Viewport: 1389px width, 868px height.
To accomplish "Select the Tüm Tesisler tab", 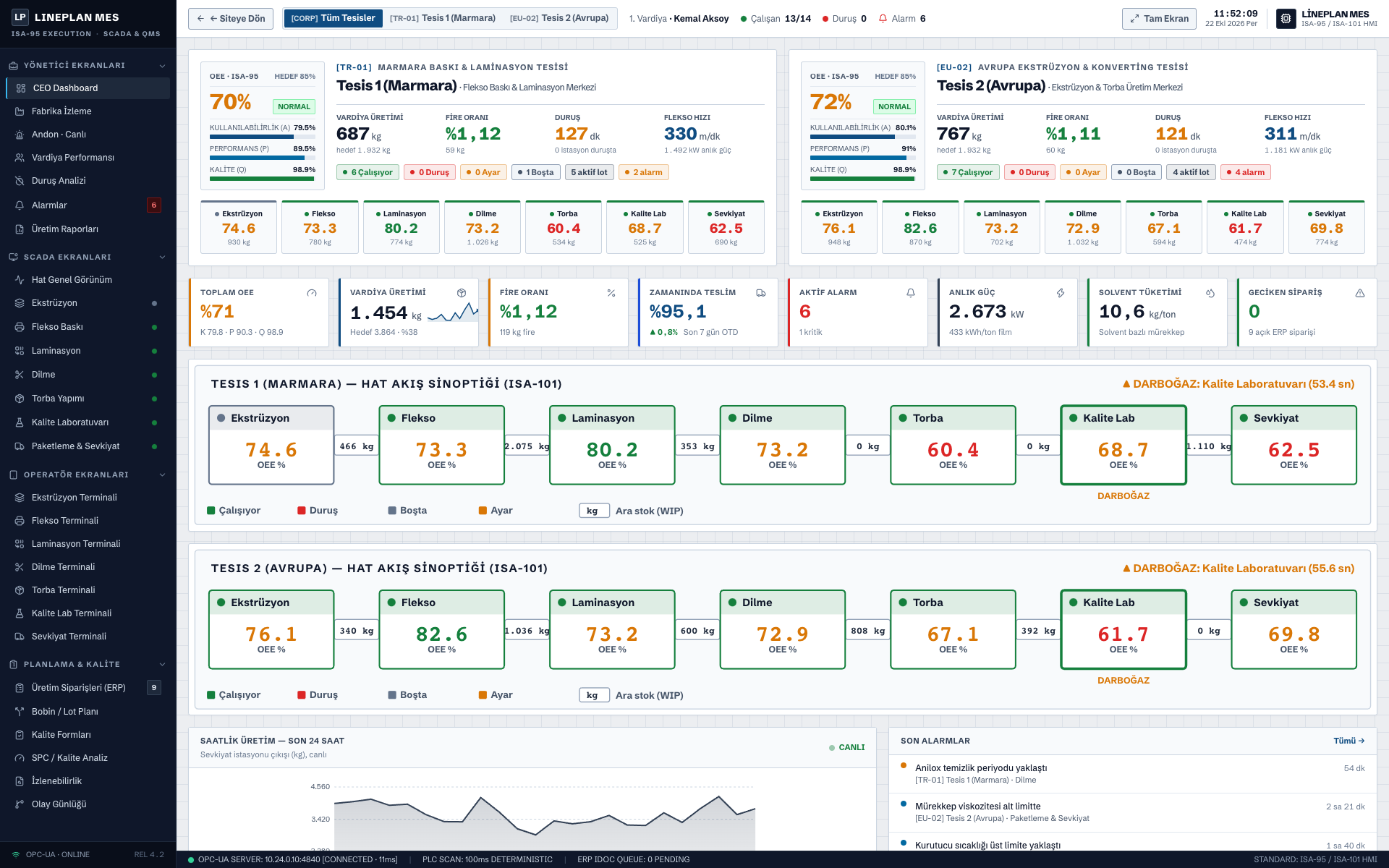I will [x=334, y=18].
